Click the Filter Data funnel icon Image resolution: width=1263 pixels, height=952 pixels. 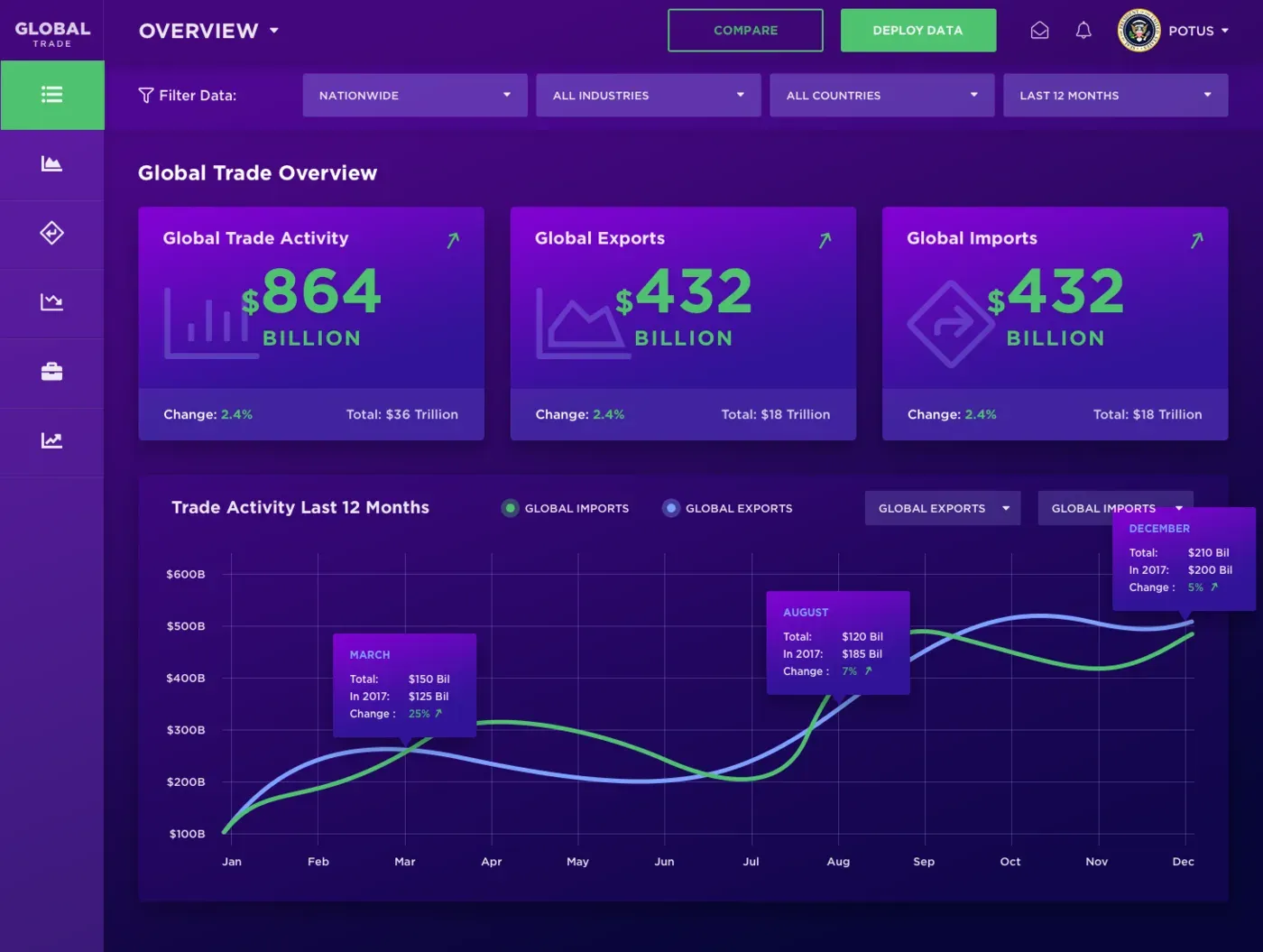pyautogui.click(x=146, y=96)
